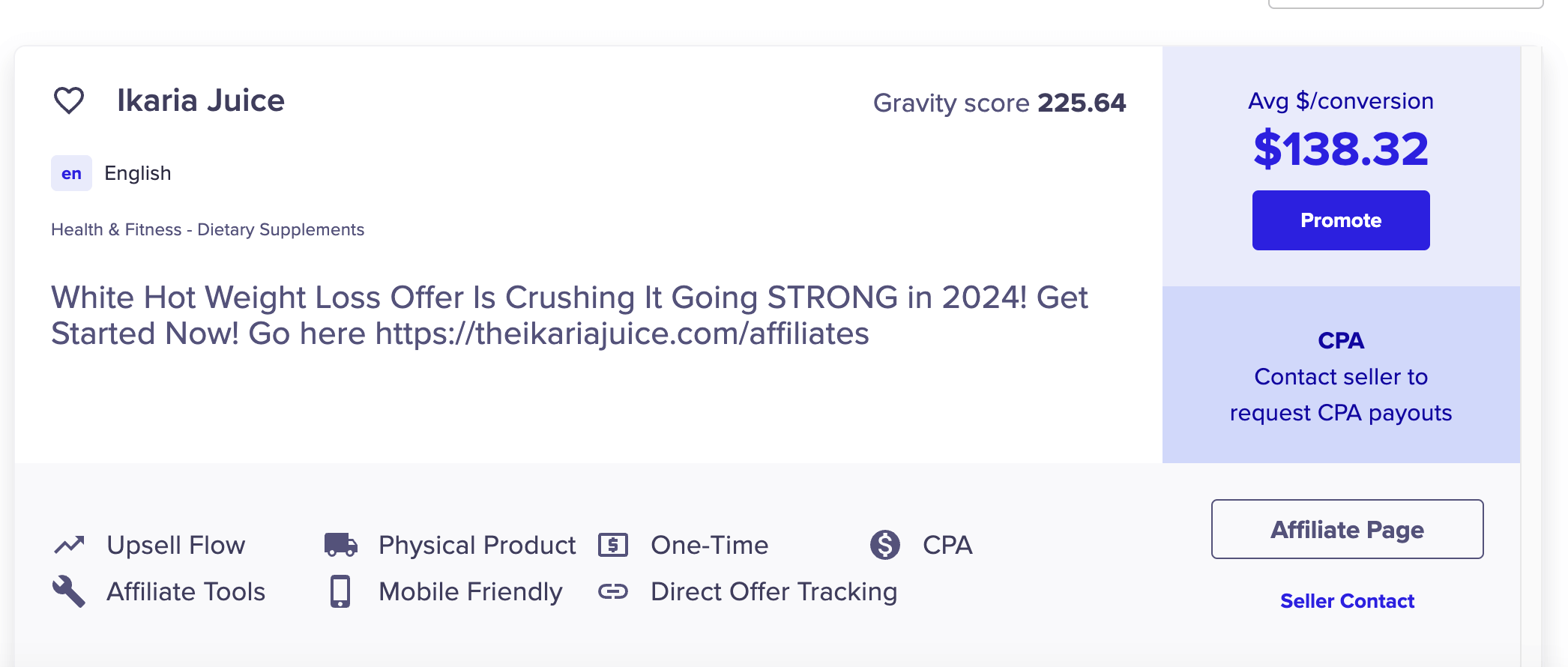Click the Upsell Flow trending arrow icon
This screenshot has width=1568, height=667.
tap(69, 545)
